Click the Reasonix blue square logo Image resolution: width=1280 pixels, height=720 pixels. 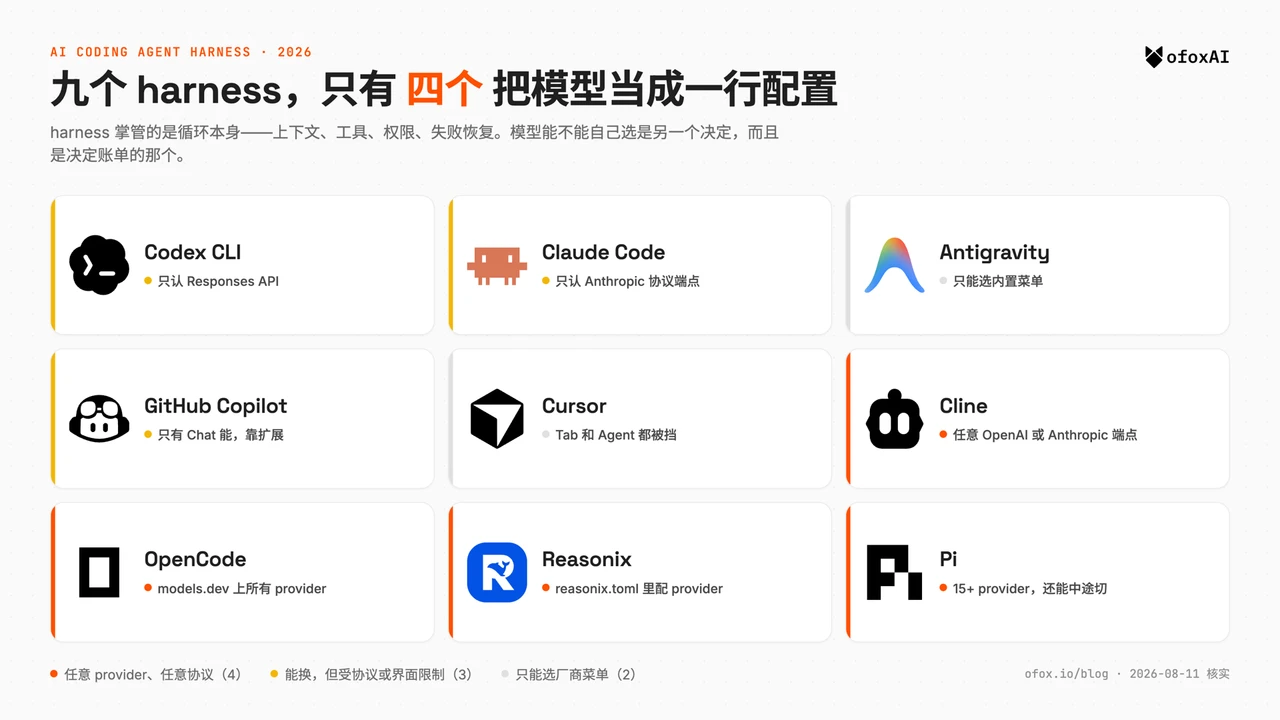pyautogui.click(x=497, y=572)
